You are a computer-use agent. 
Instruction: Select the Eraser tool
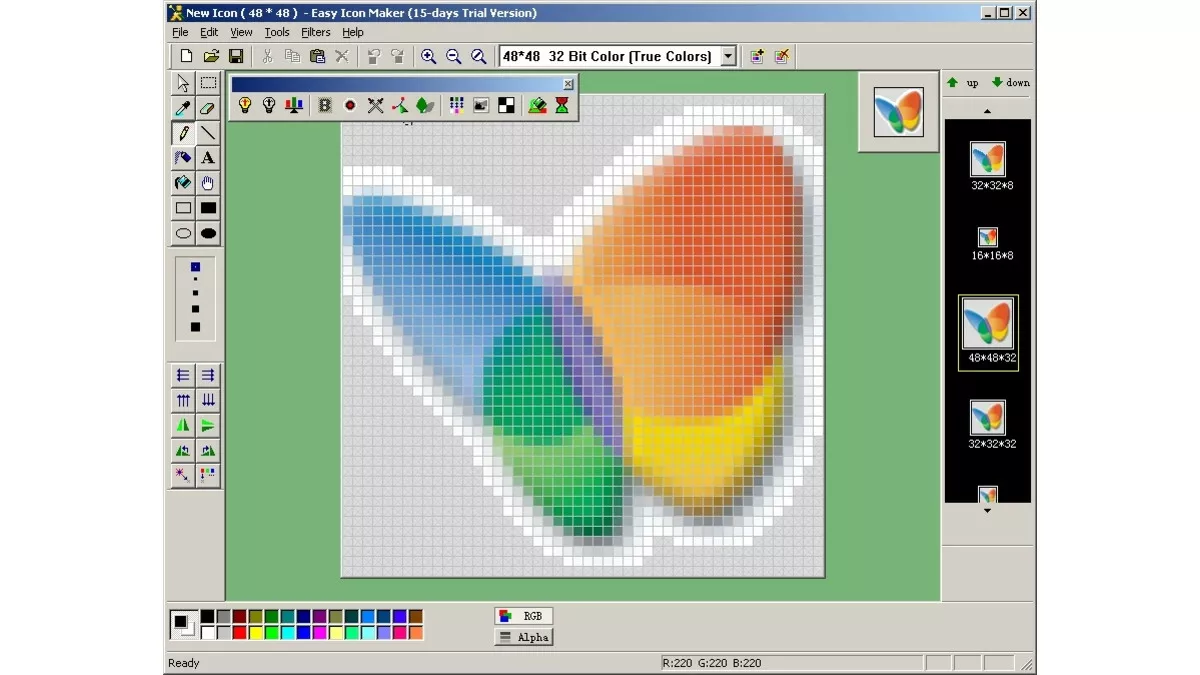click(x=207, y=108)
